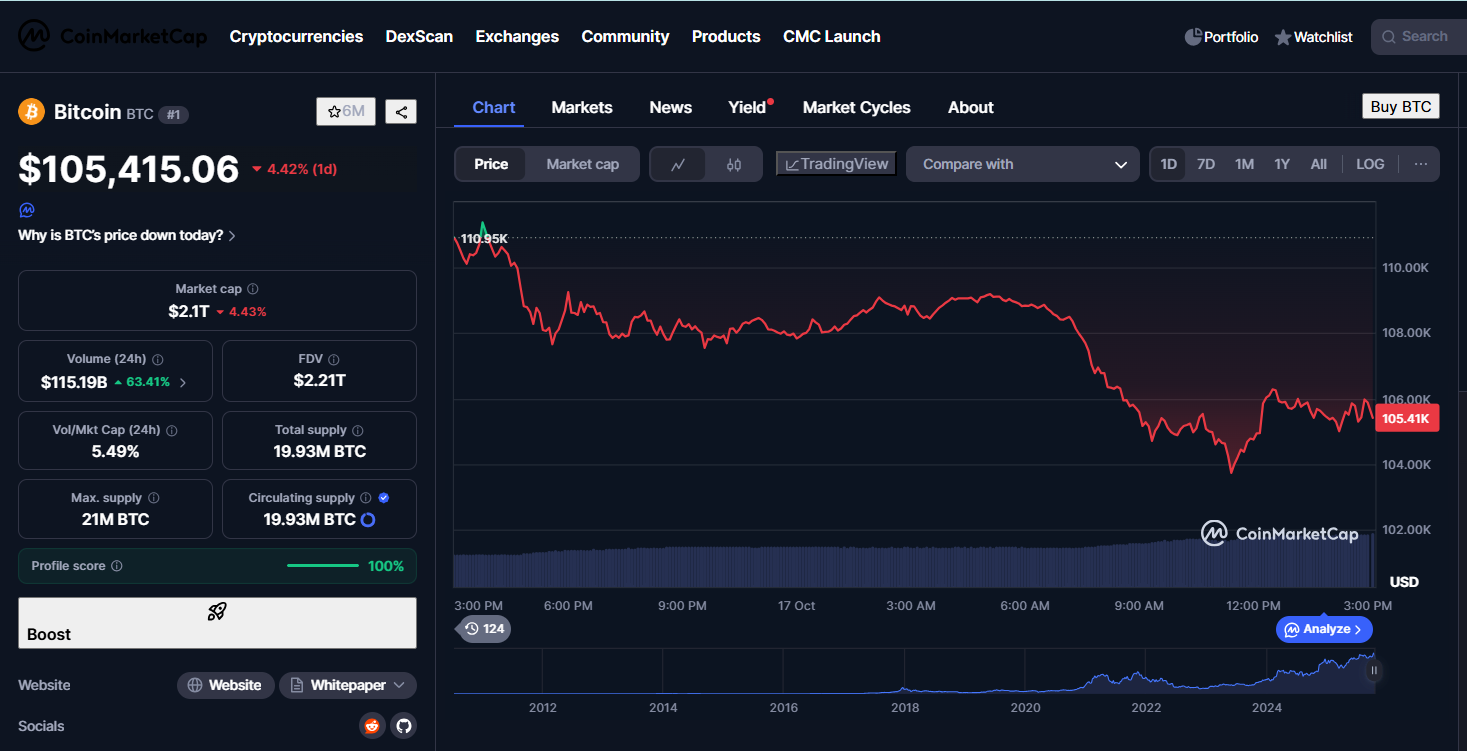Click the chart more options ellipsis
This screenshot has width=1467, height=751.
point(1420,164)
